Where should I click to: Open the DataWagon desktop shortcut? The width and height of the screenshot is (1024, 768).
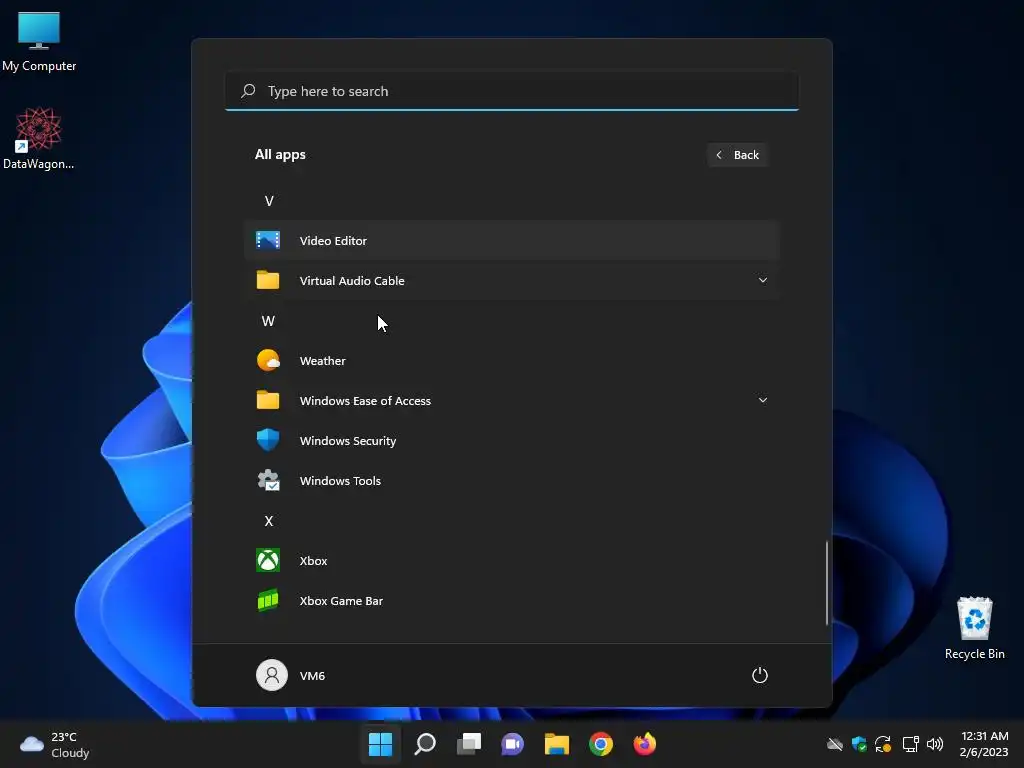39,138
